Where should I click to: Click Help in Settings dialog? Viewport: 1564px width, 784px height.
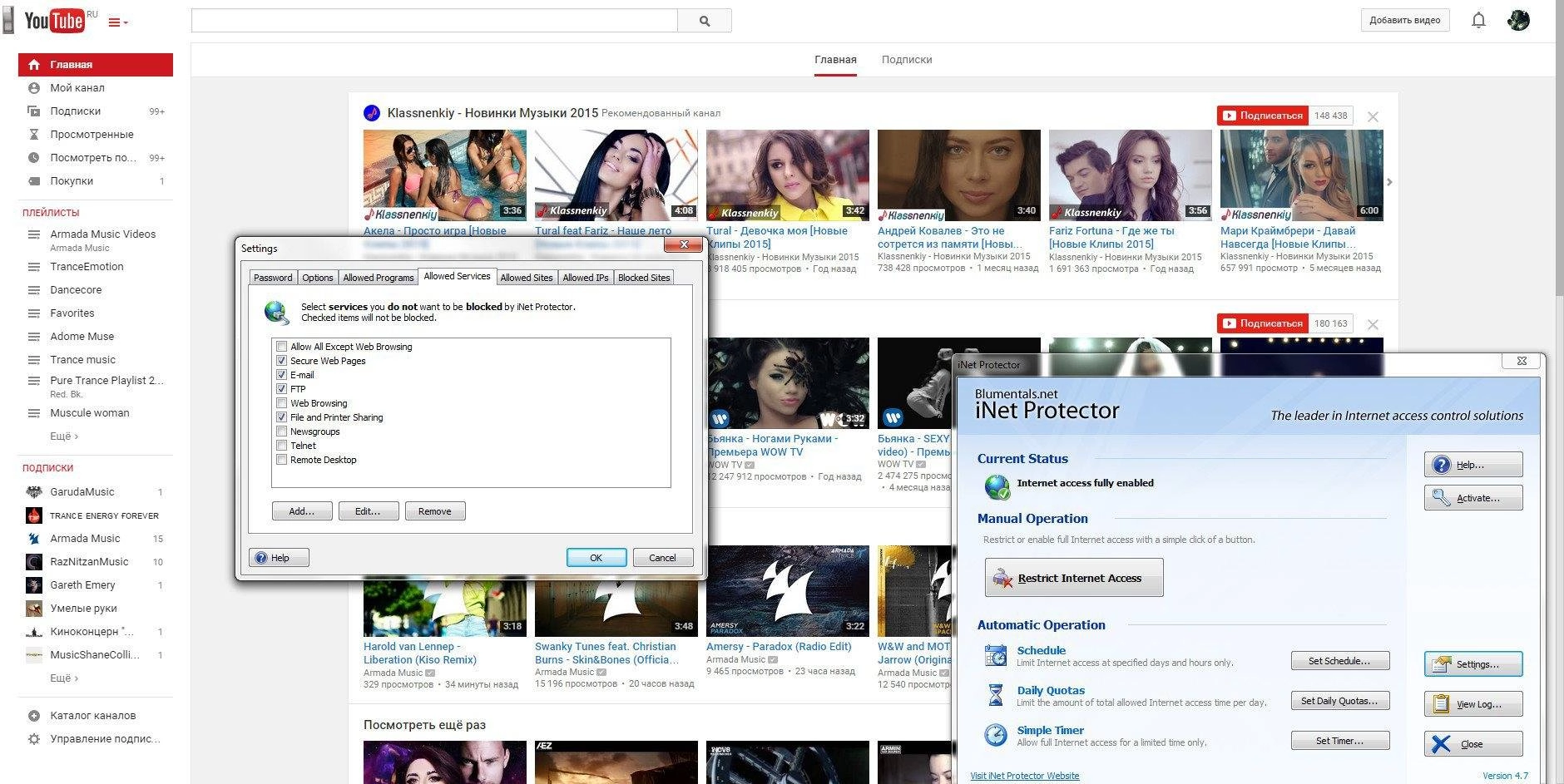click(x=280, y=558)
